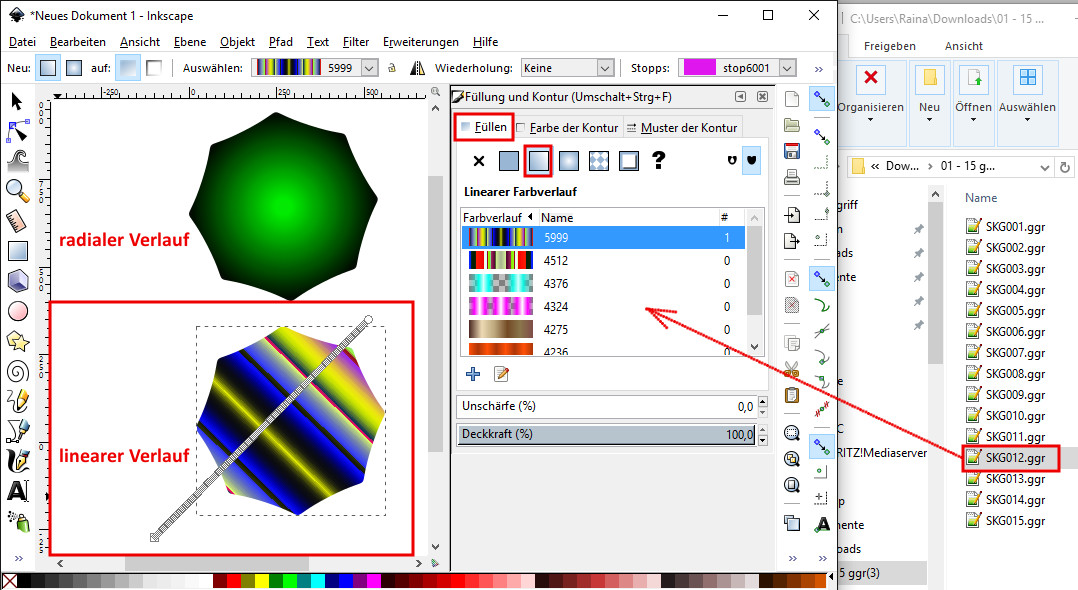Click the scissors cut icon
Viewport: 1078px width, 590px height.
792,369
